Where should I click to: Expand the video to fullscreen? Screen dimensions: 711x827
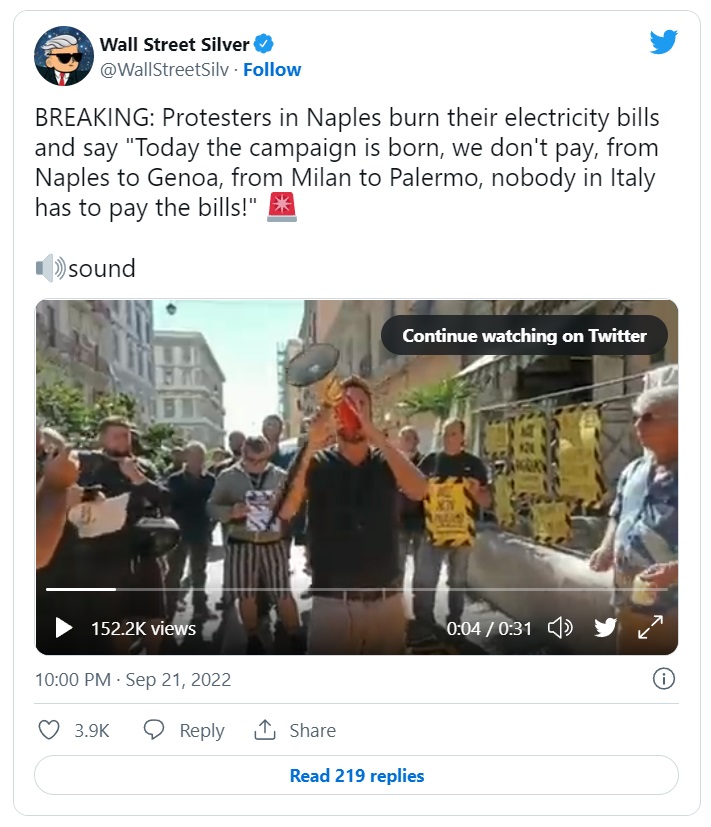point(650,628)
